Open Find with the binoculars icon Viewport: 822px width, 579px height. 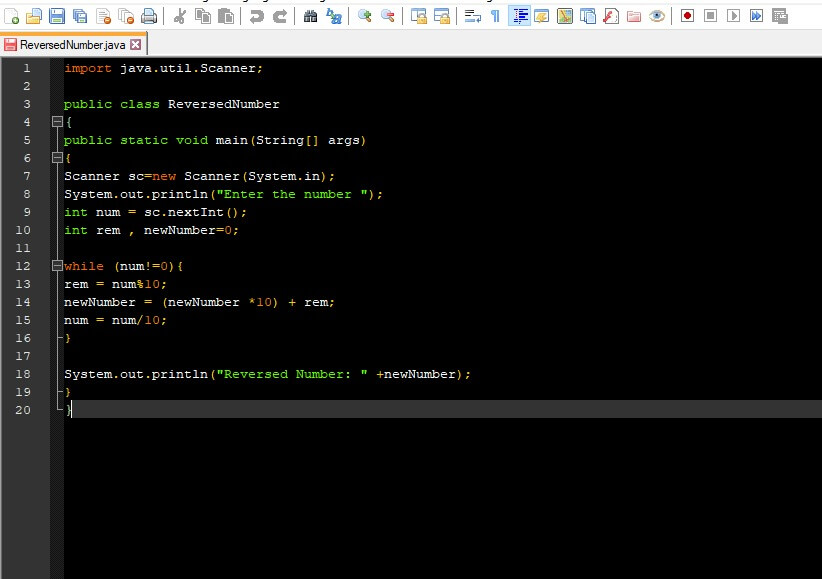click(310, 16)
